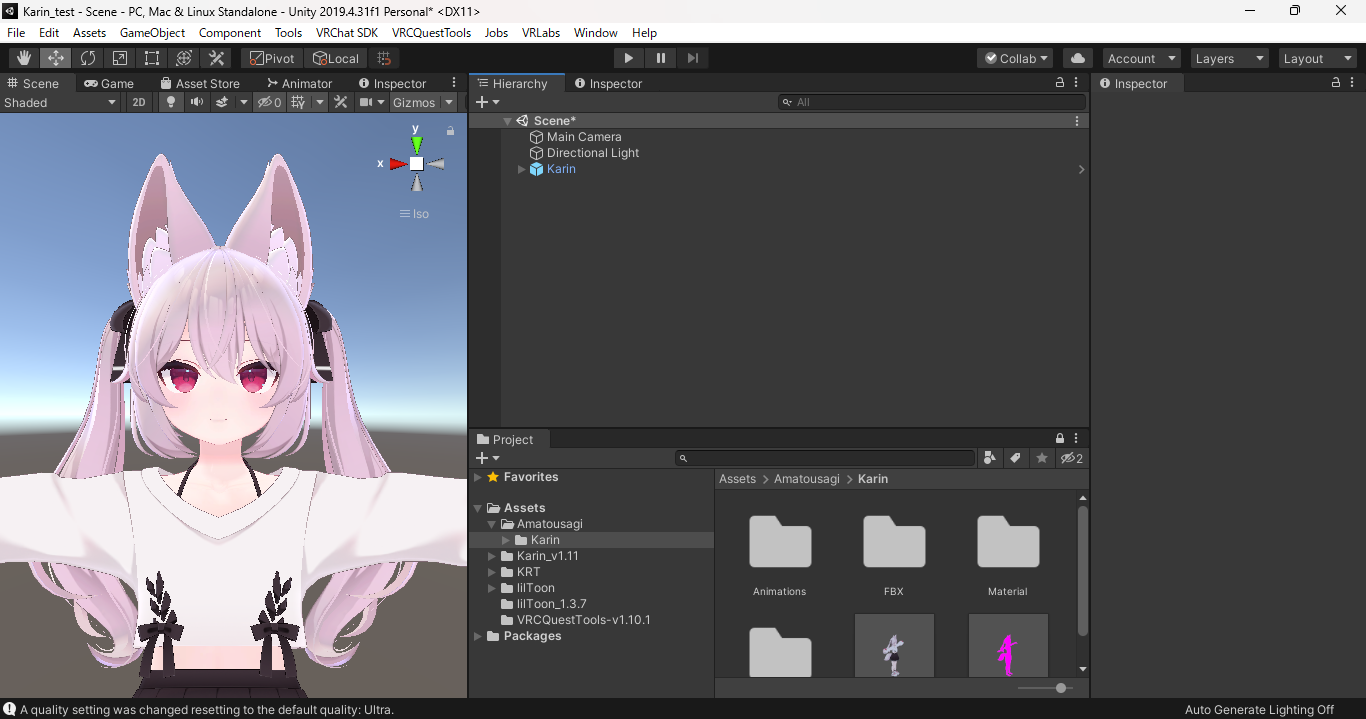Open the cloud services panel
This screenshot has width=1366, height=719.
pos(1077,58)
